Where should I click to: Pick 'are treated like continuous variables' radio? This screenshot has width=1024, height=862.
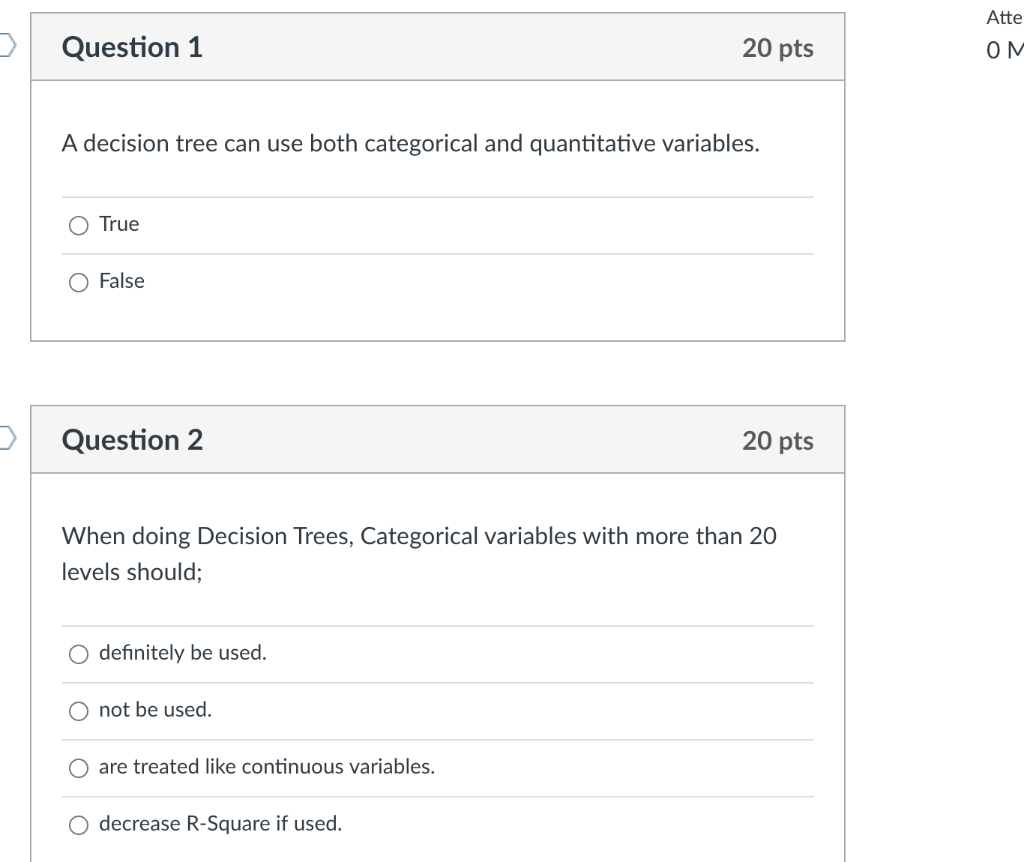point(78,767)
